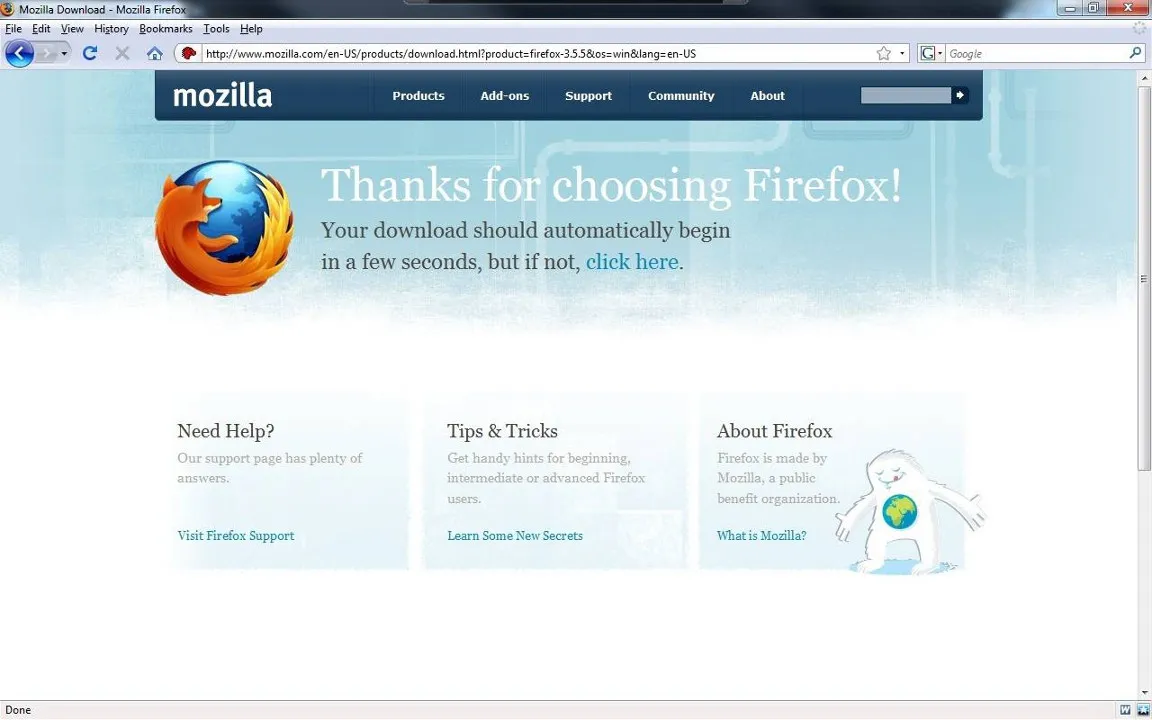Open the Community navigation item
1152x720 pixels.
coord(681,96)
